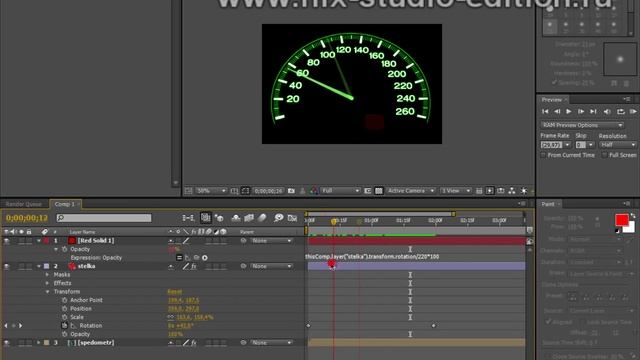The height and width of the screenshot is (360, 640).
Task: Expand the Effects group
Action: click(48, 283)
